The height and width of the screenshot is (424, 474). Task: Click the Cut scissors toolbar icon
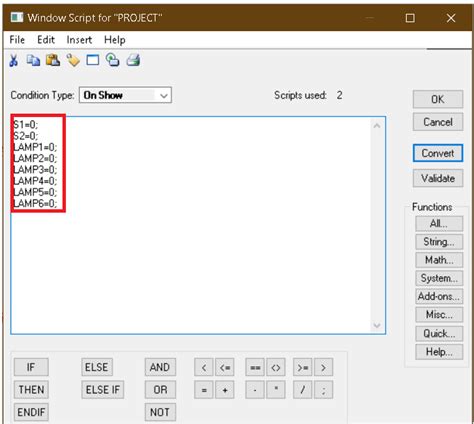tap(14, 61)
